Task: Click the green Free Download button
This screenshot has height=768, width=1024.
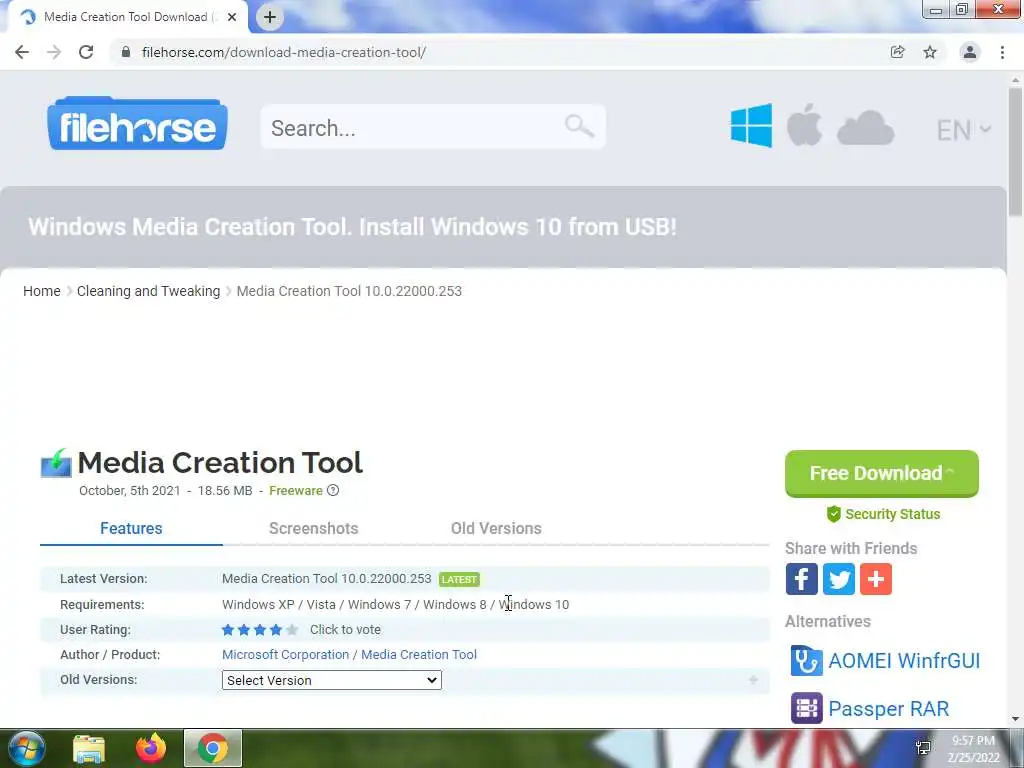Action: 882,473
